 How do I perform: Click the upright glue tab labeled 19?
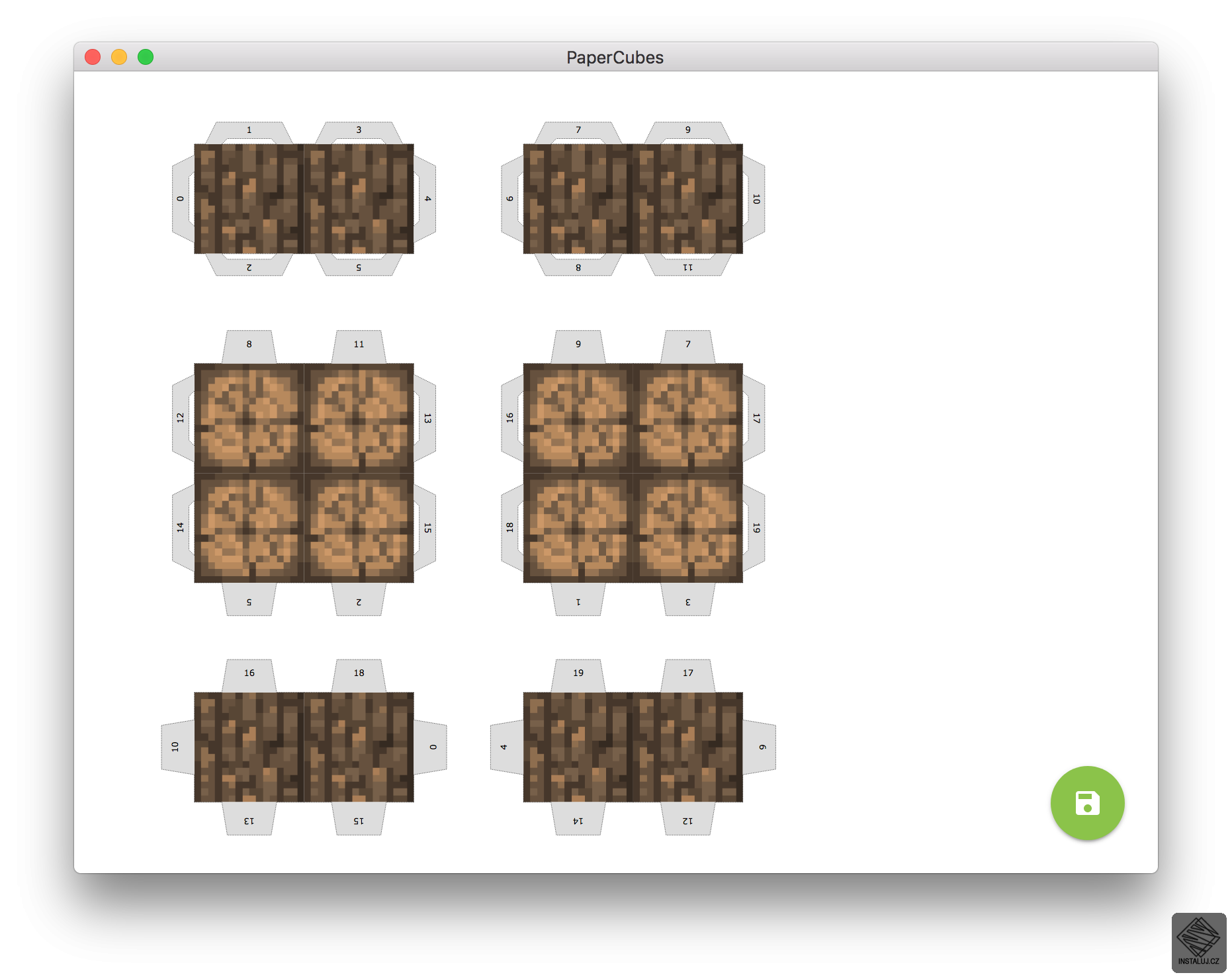coord(578,675)
